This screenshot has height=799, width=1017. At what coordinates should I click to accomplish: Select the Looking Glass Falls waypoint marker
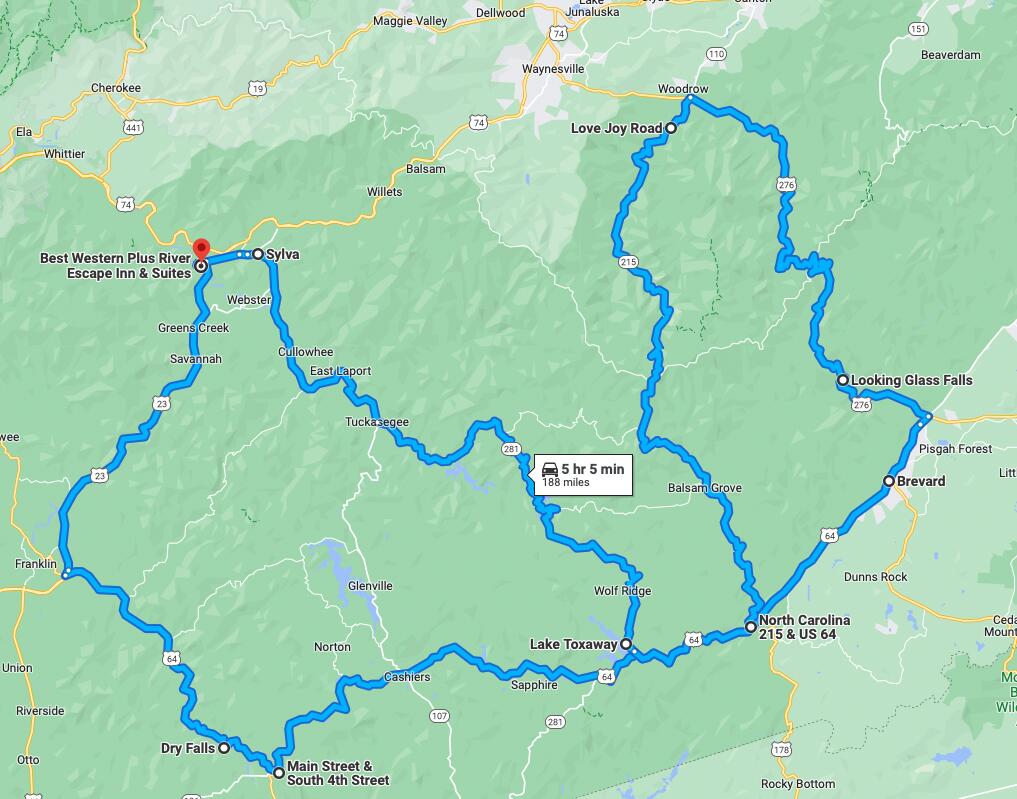coord(843,380)
